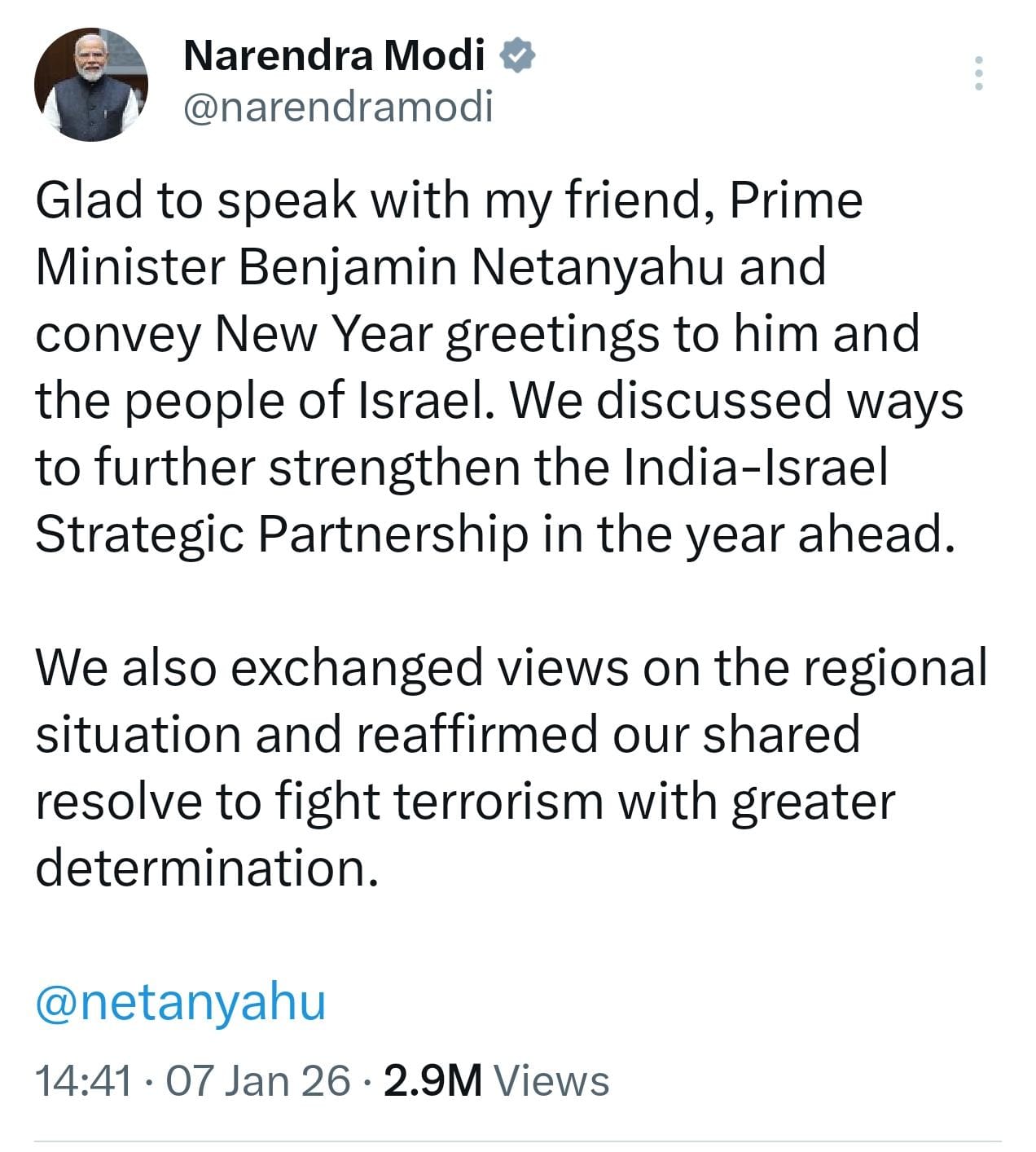This screenshot has width=1036, height=1152.
Task: Click the blue verified badge
Action: click(x=516, y=55)
